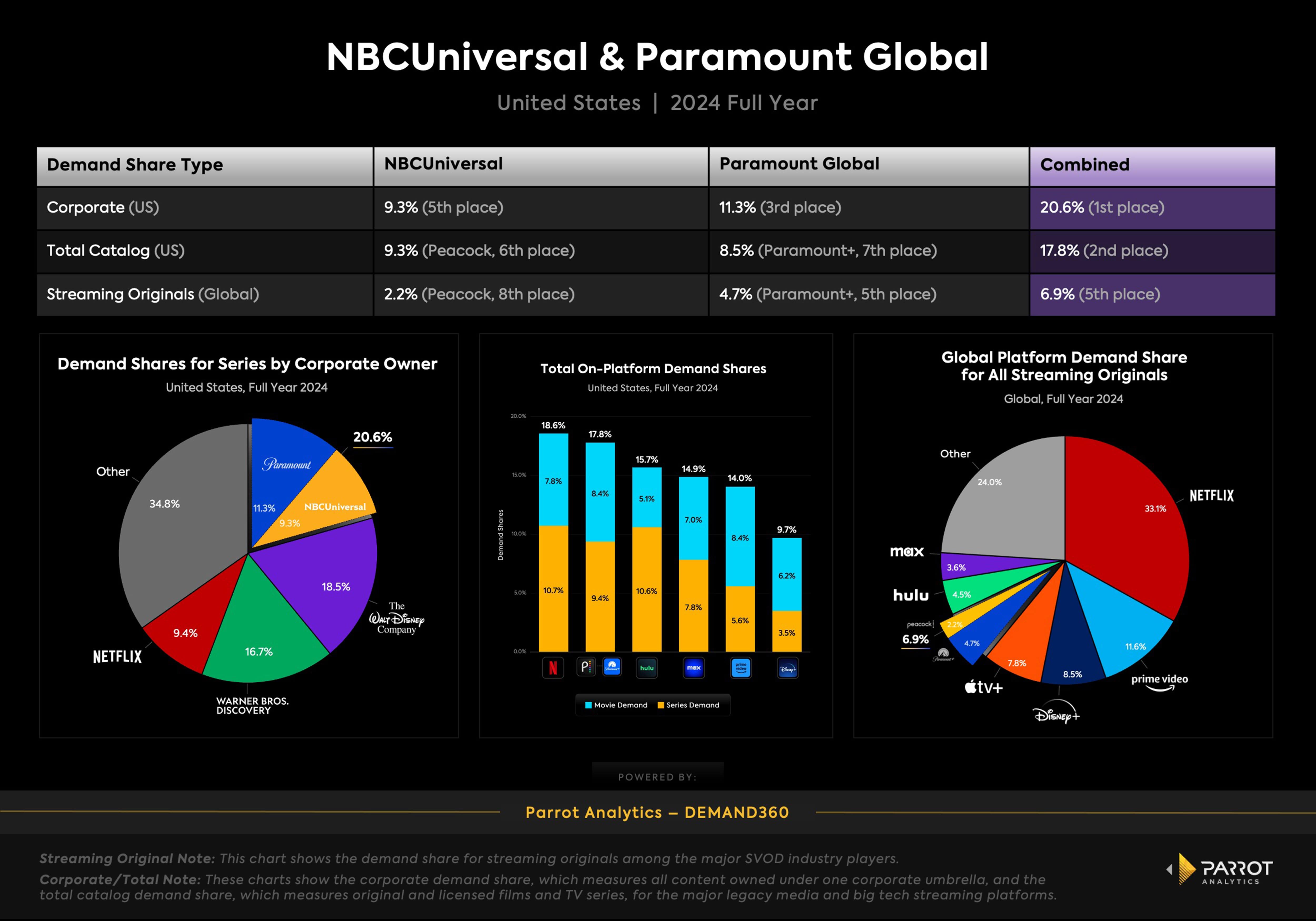This screenshot has height=921, width=1316.
Task: Click the 'Global Platform Demand Share' chart heading
Action: tap(1064, 366)
